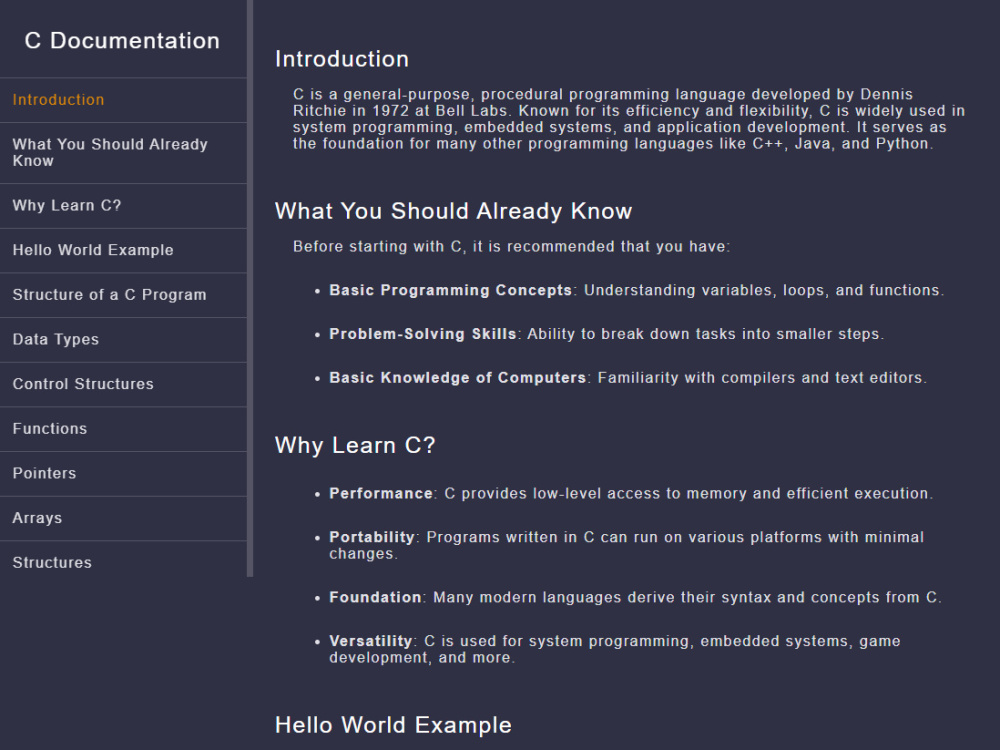The image size is (1000, 750).
Task: Open the What You Should Already Know section
Action: [110, 153]
